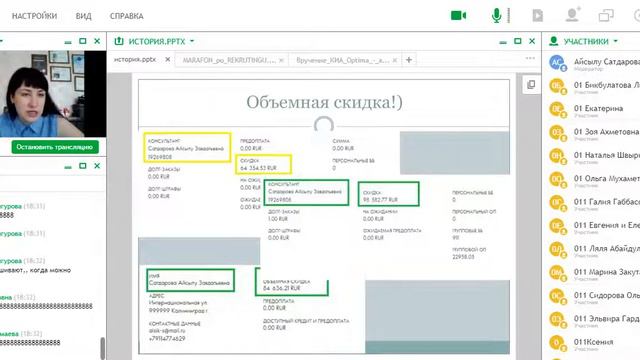The height and width of the screenshot is (360, 640).
Task: Click the copy pages icon beside the slide
Action: (531, 84)
